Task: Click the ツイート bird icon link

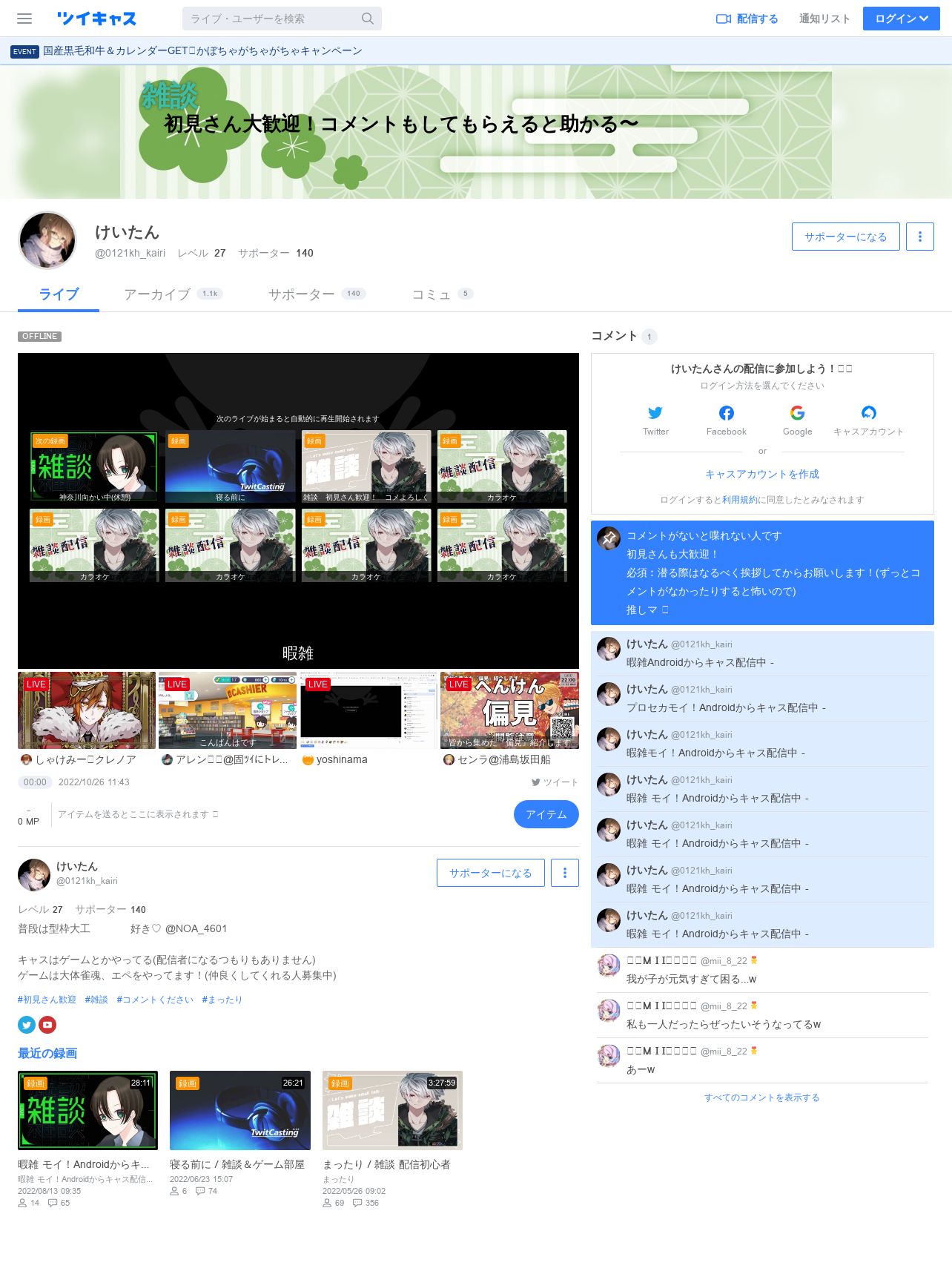Action: pos(555,782)
